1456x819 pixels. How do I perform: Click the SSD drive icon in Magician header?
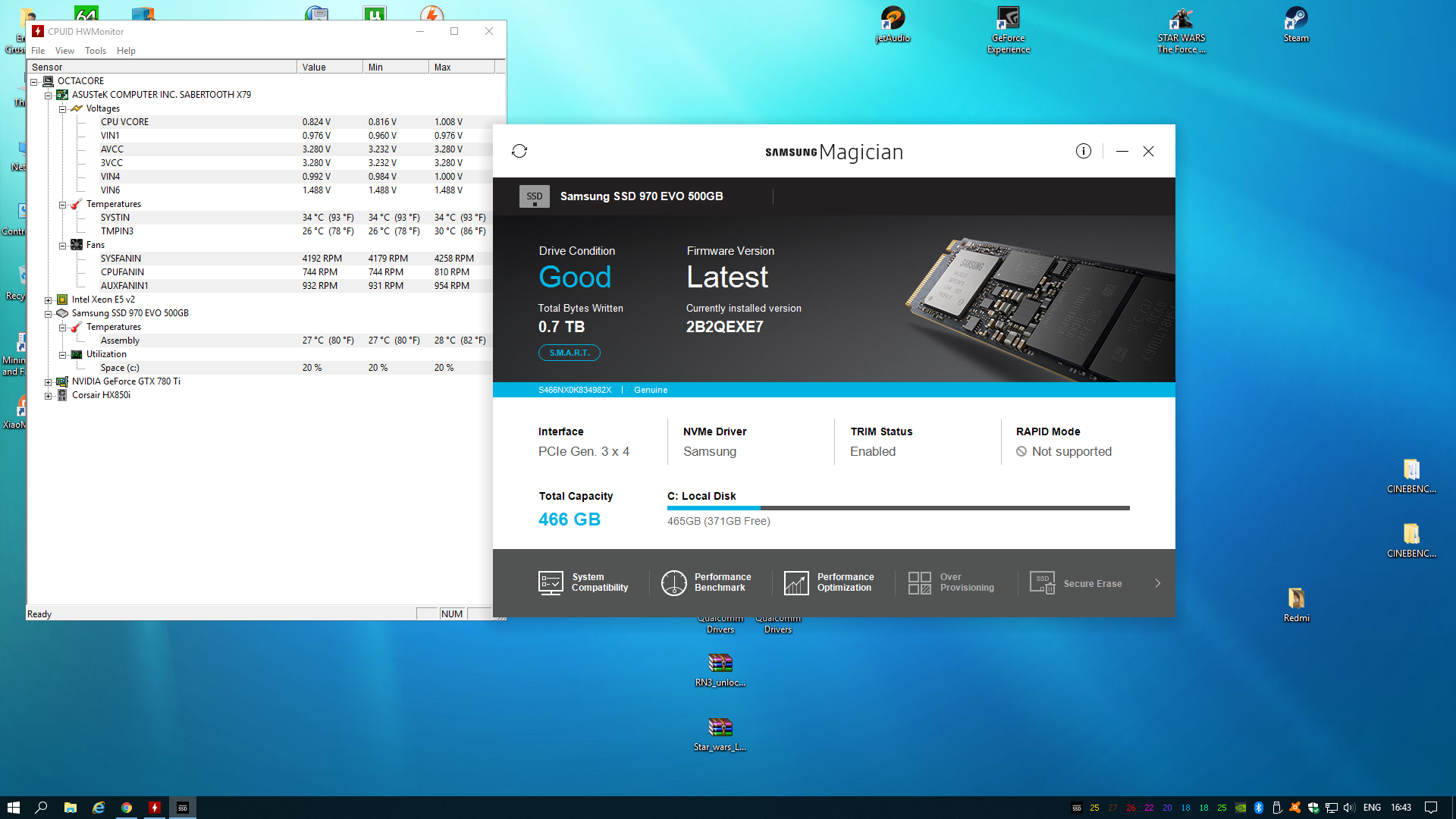point(535,196)
